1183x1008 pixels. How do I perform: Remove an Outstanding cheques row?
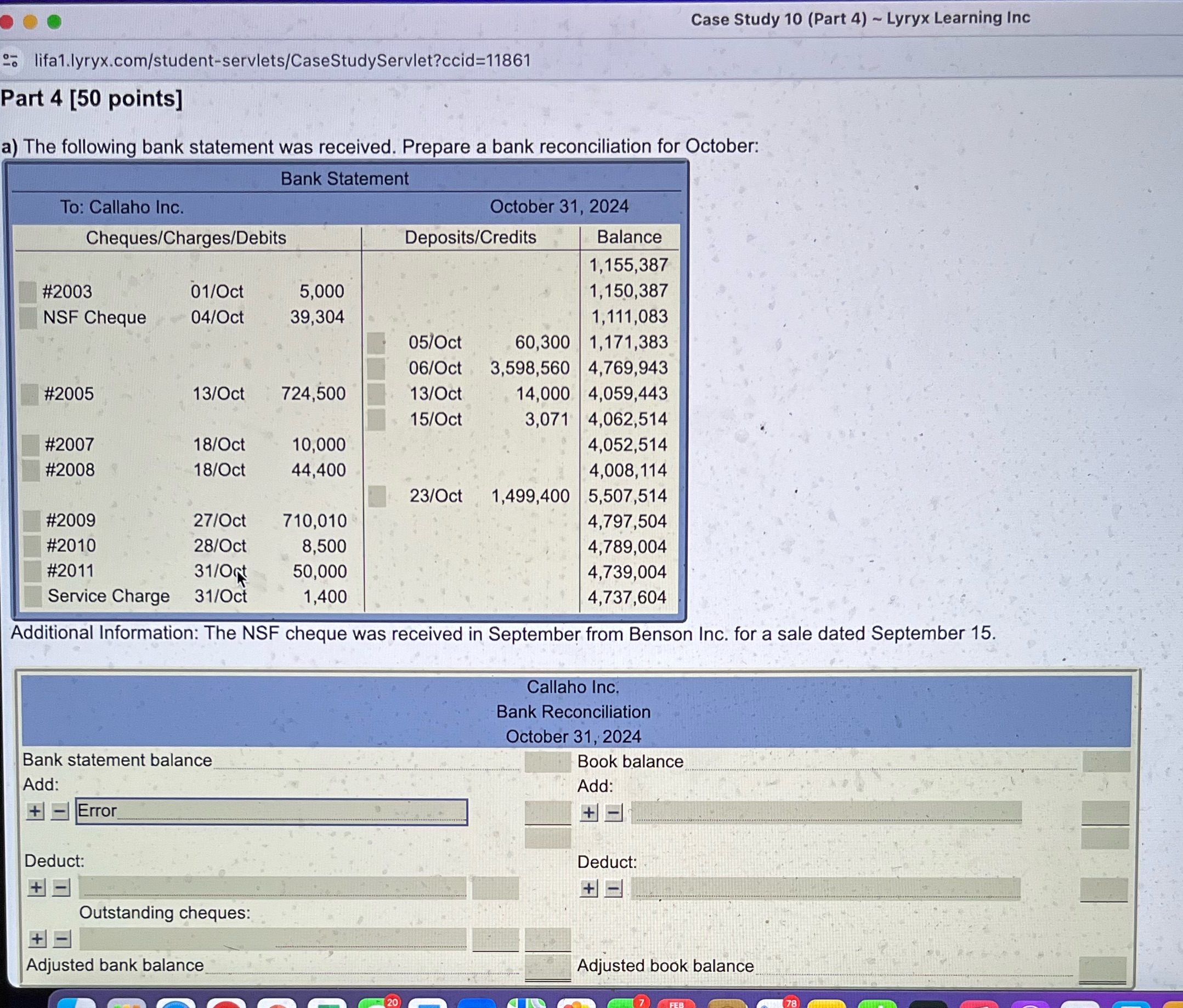point(61,939)
